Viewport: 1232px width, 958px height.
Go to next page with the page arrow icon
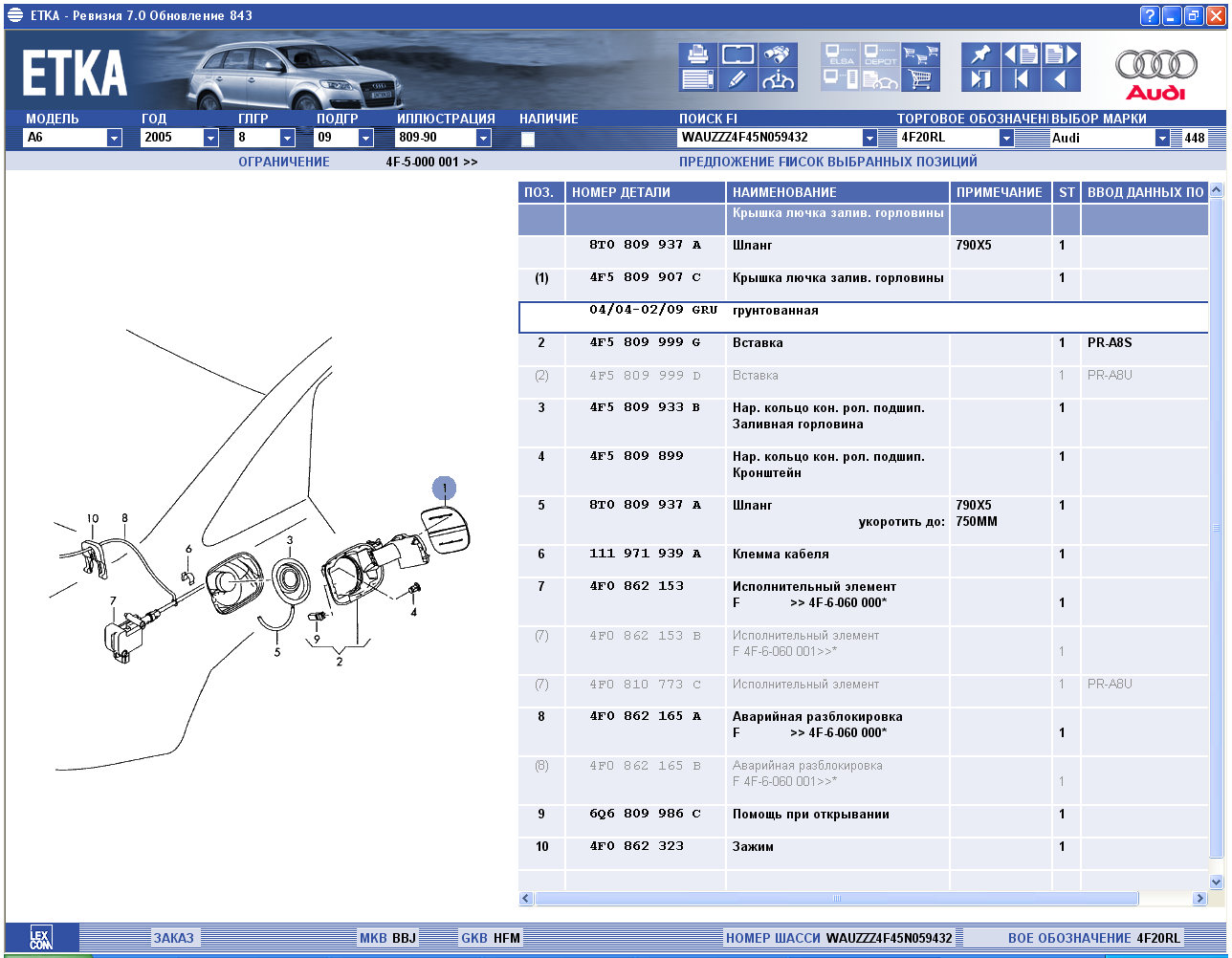click(1060, 54)
